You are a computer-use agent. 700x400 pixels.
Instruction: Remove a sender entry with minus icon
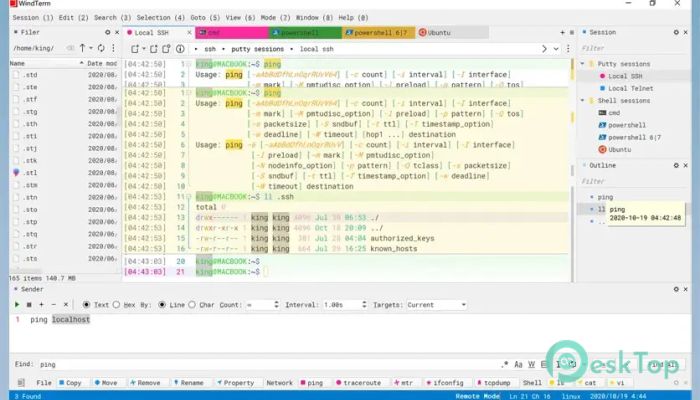[x=54, y=304]
